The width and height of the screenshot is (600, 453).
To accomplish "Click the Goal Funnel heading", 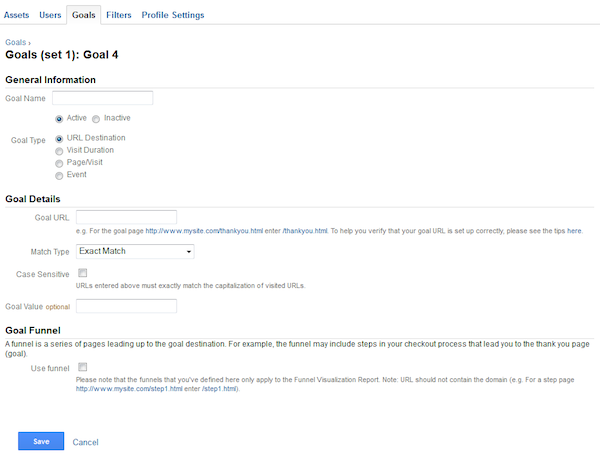I will point(33,331).
